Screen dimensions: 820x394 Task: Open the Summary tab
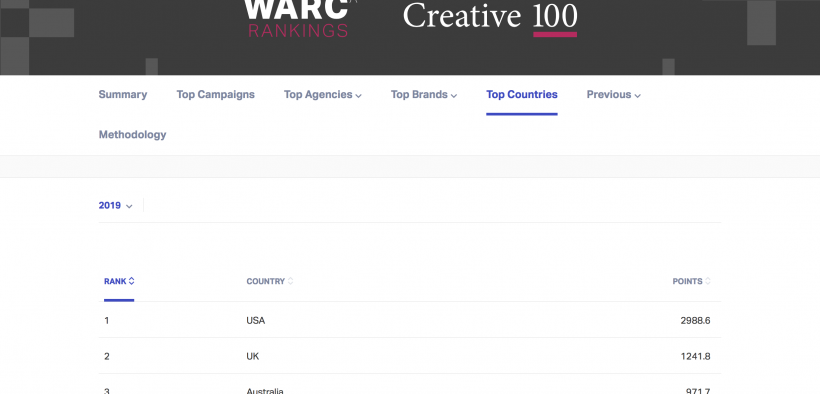point(123,95)
